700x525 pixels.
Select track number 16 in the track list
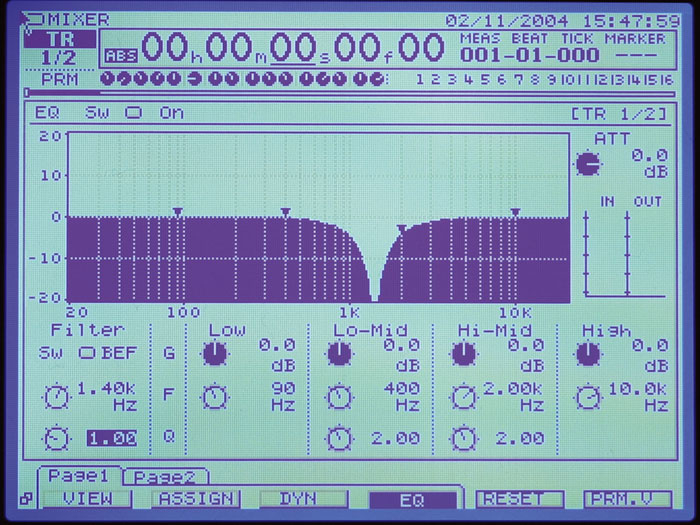coord(667,80)
